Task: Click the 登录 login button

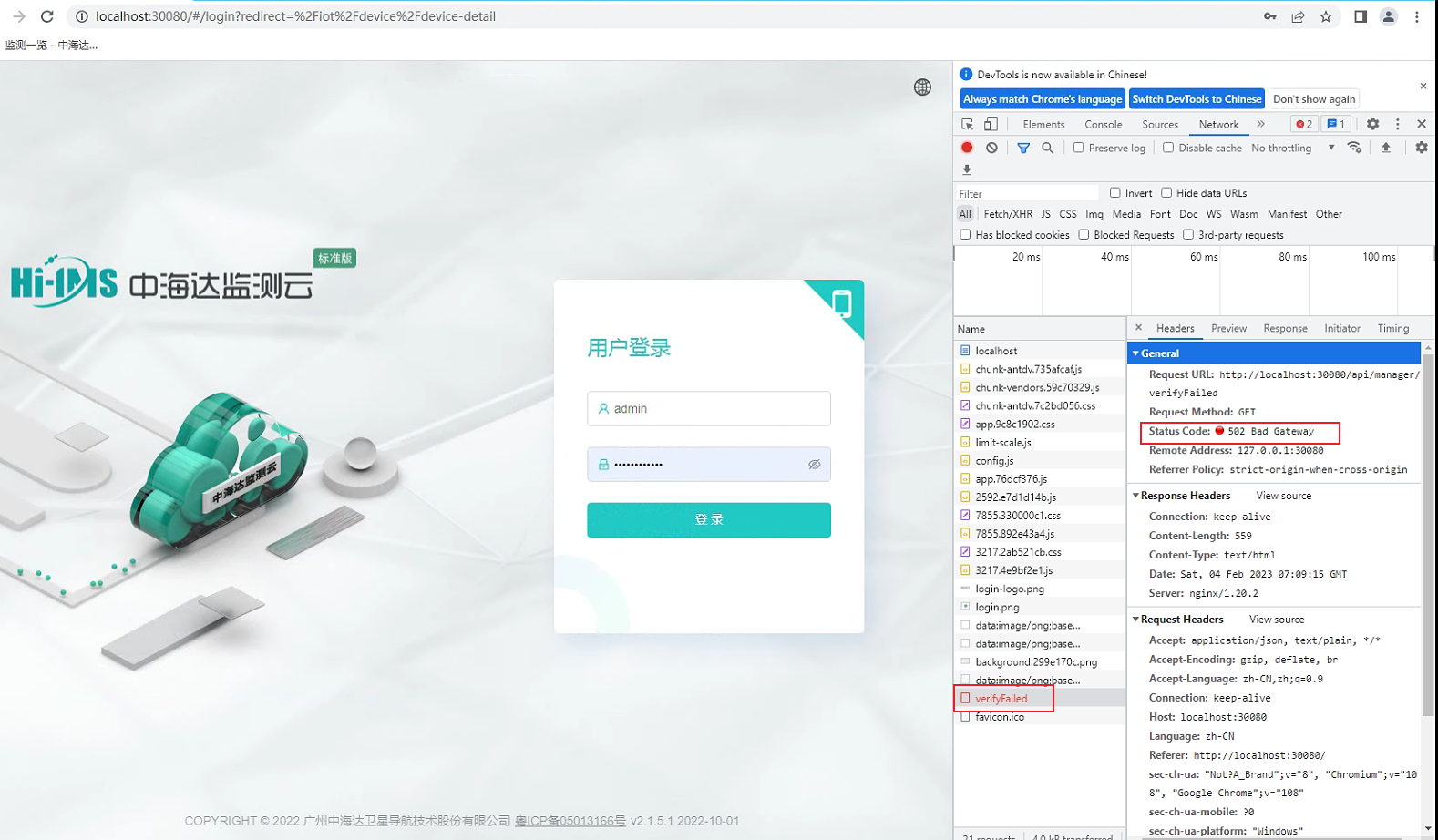Action: (x=708, y=519)
